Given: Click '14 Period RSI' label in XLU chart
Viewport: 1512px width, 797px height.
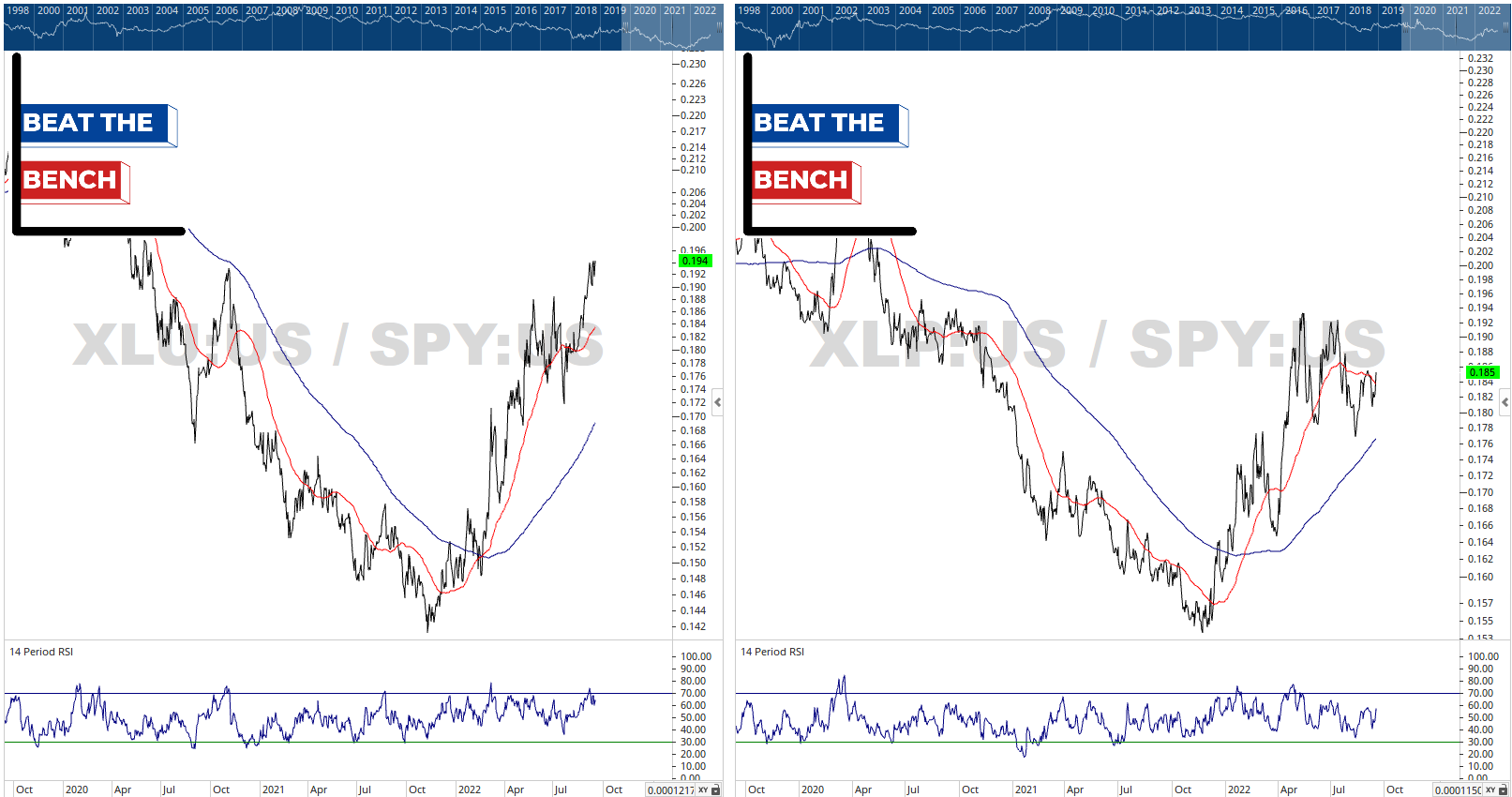Looking at the screenshot, I should [x=41, y=652].
